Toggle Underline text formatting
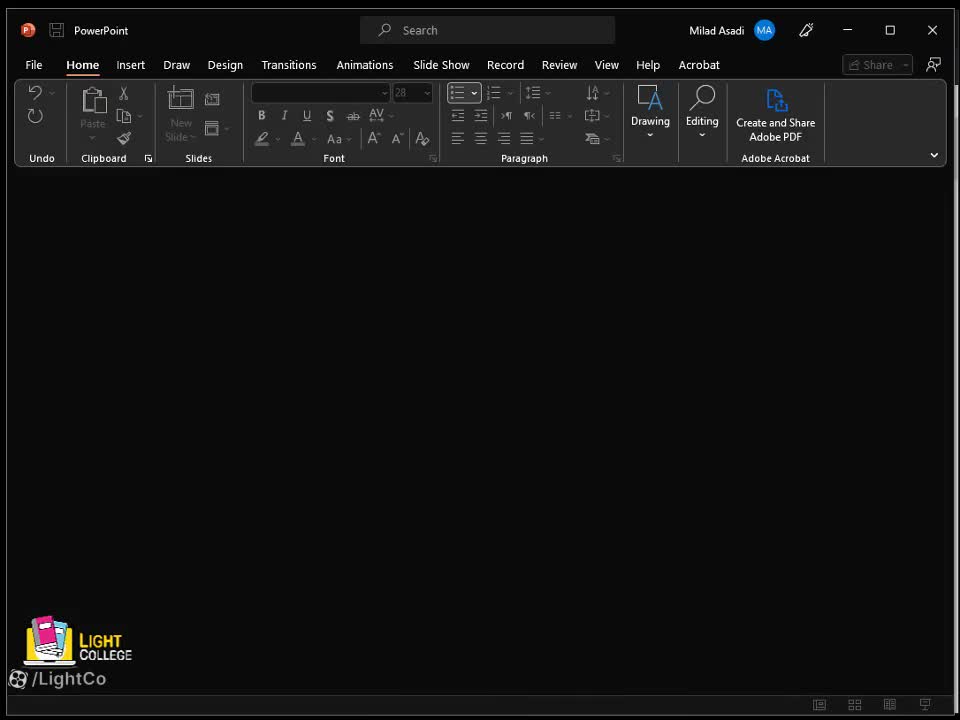This screenshot has height=720, width=960. coord(307,116)
